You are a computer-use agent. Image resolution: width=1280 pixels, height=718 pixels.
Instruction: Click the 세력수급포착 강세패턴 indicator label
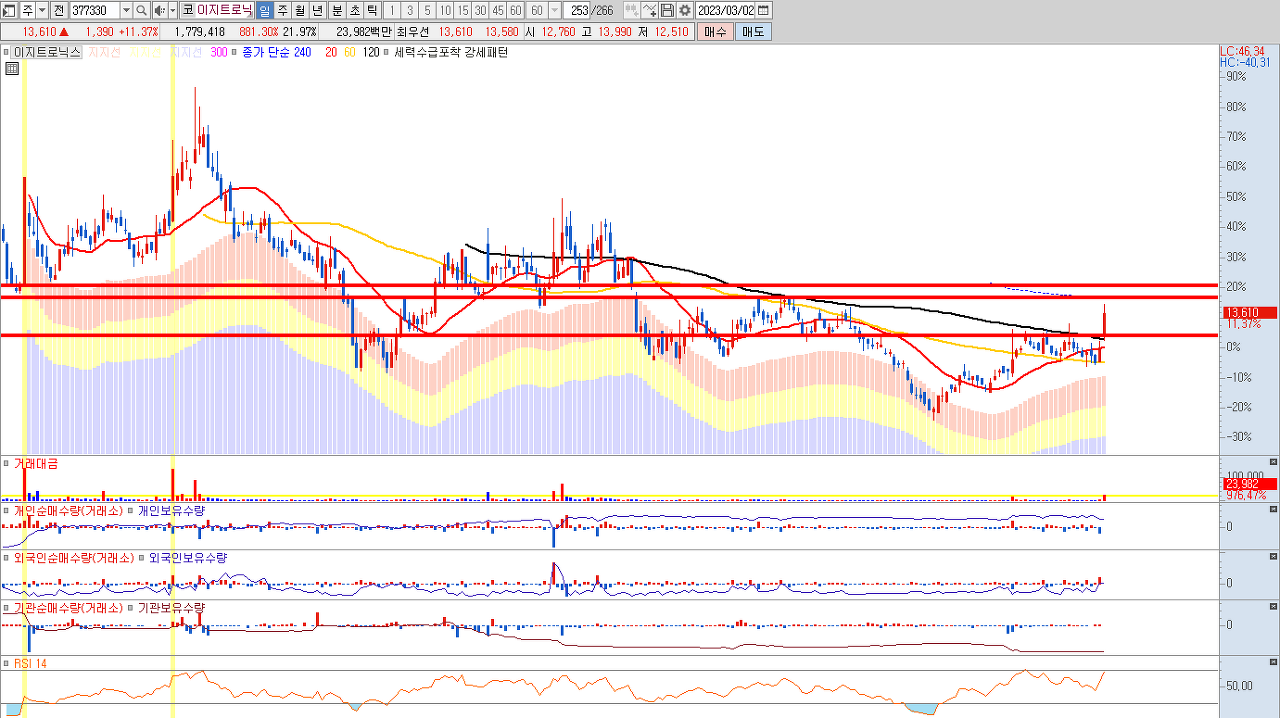coord(451,52)
